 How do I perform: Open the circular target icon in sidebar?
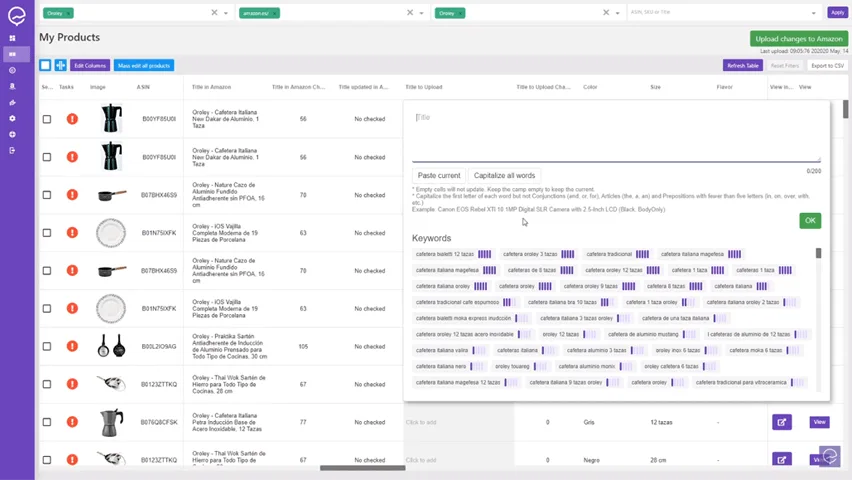click(x=12, y=70)
